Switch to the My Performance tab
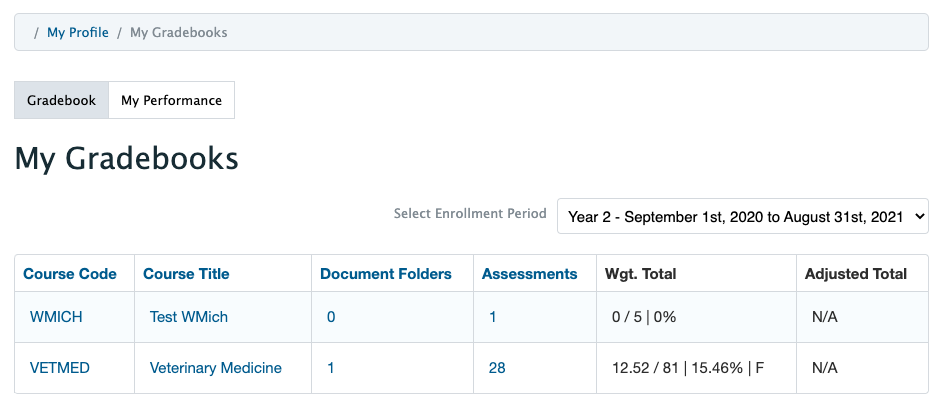The image size is (945, 419). click(x=171, y=101)
